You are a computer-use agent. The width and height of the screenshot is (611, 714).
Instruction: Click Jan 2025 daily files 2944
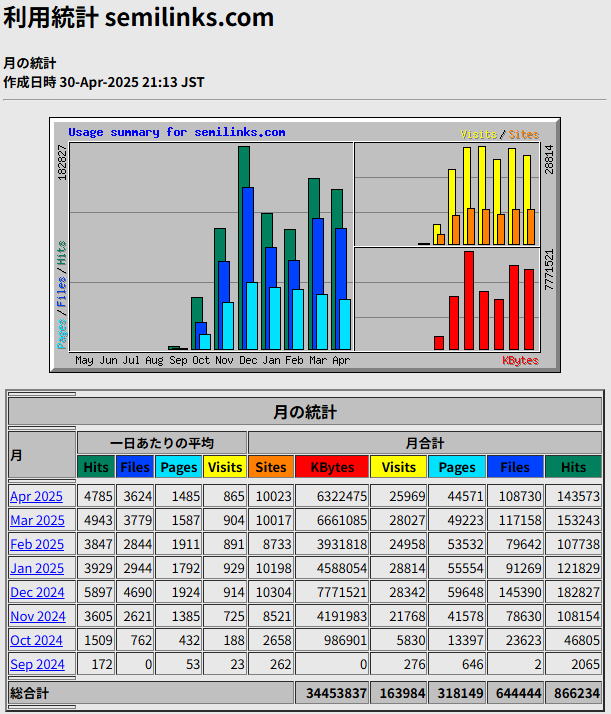tap(137, 569)
